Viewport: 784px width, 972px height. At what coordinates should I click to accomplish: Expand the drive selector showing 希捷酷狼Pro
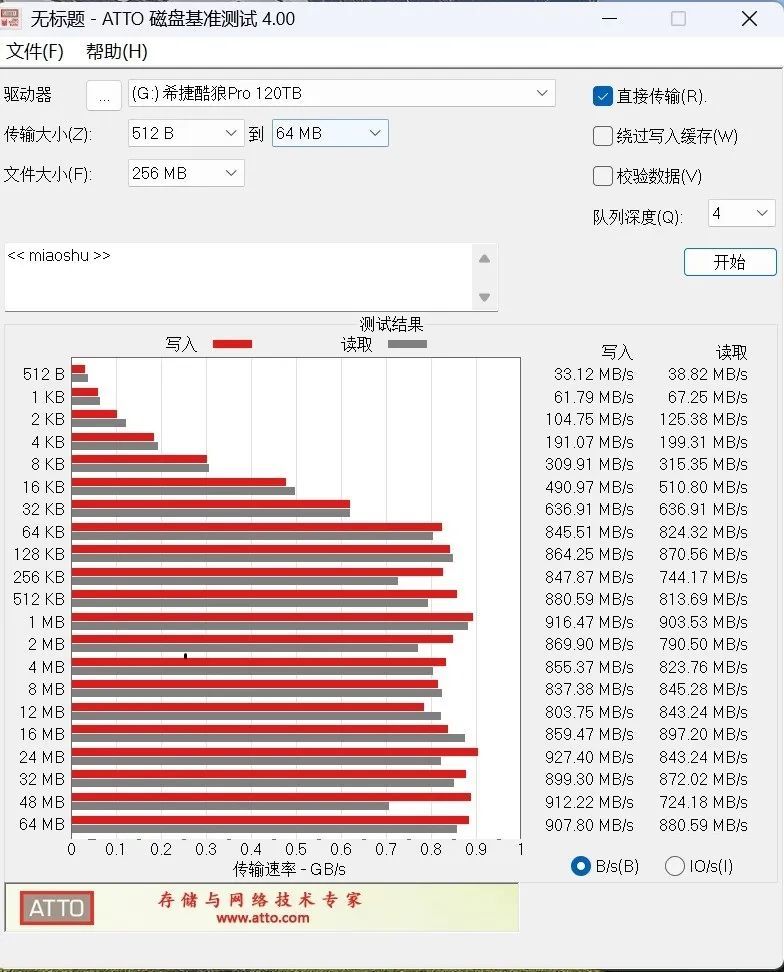click(x=341, y=94)
